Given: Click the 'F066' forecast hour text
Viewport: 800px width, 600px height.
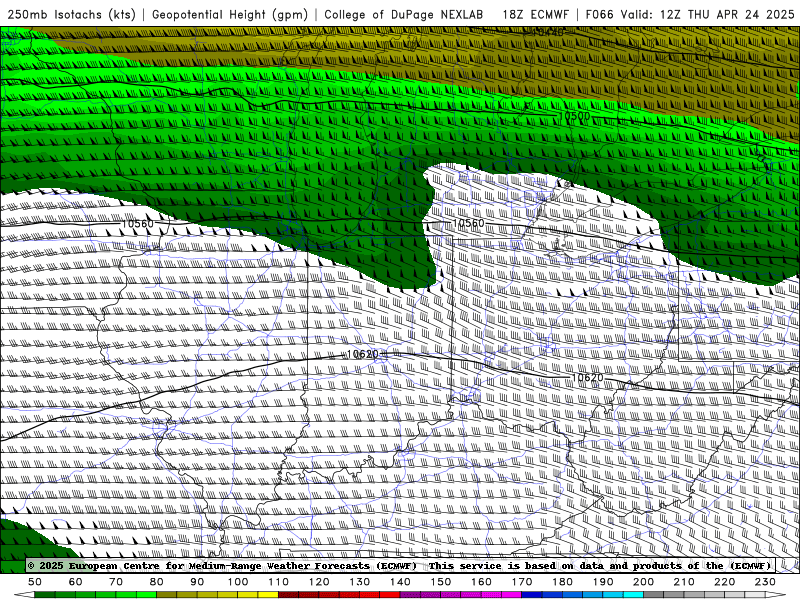Looking at the screenshot, I should coord(599,14).
